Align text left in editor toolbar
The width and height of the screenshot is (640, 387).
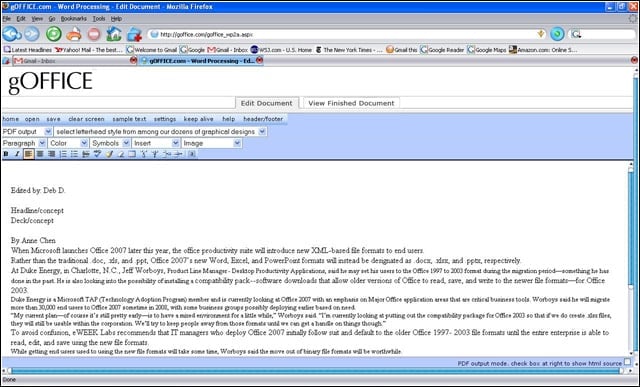click(28, 154)
